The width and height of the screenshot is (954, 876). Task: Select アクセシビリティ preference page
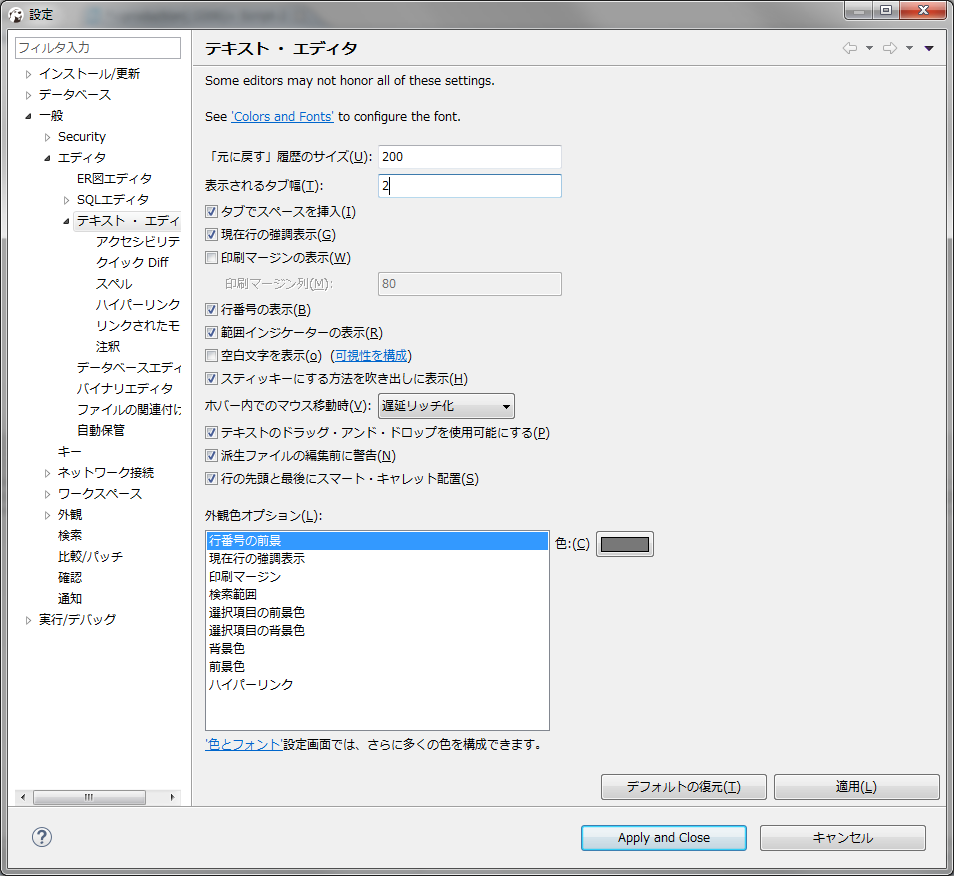(138, 242)
